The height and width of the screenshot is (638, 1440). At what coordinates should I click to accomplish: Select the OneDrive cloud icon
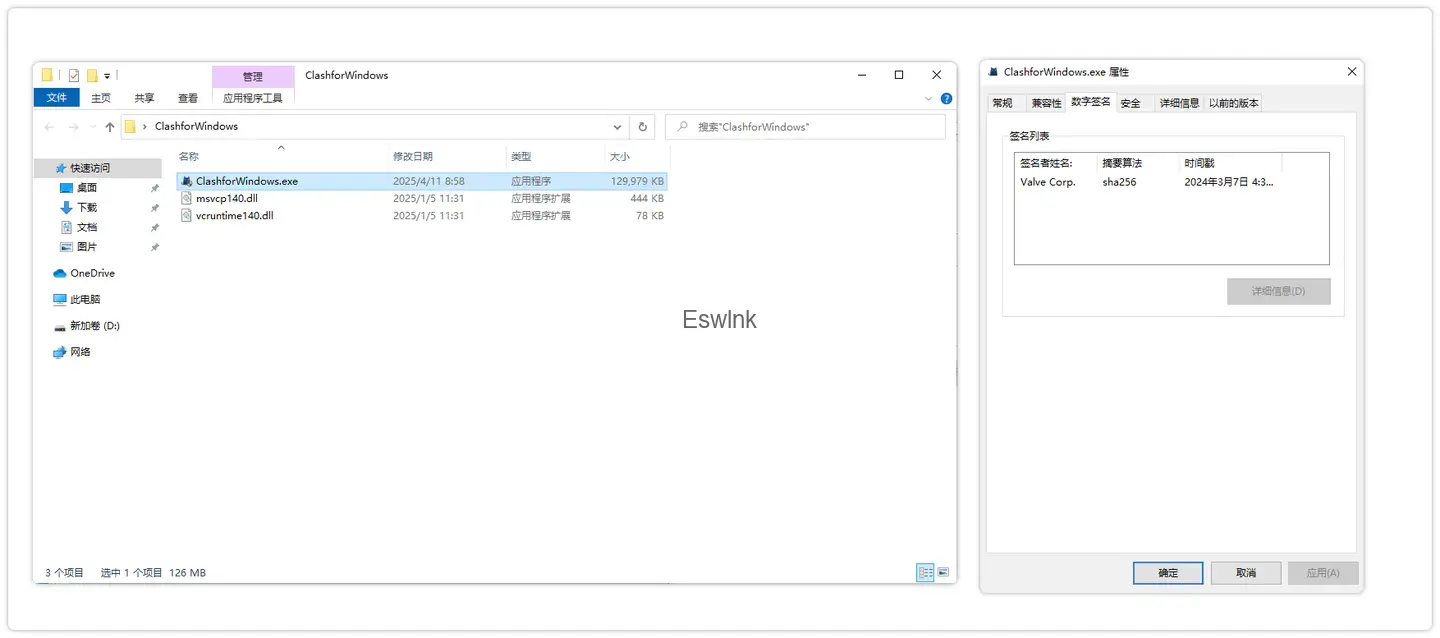[60, 273]
